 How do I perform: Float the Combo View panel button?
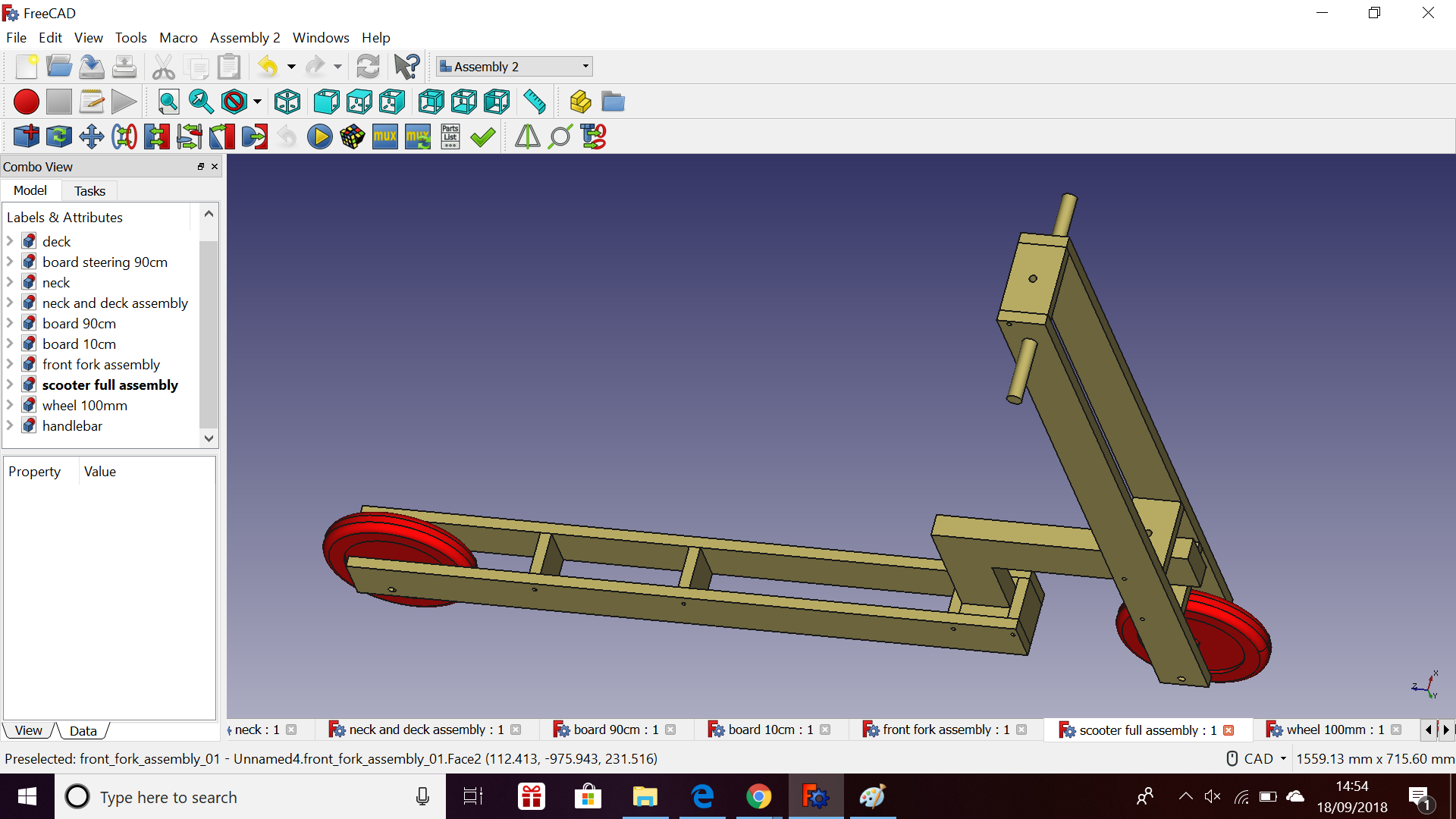201,167
